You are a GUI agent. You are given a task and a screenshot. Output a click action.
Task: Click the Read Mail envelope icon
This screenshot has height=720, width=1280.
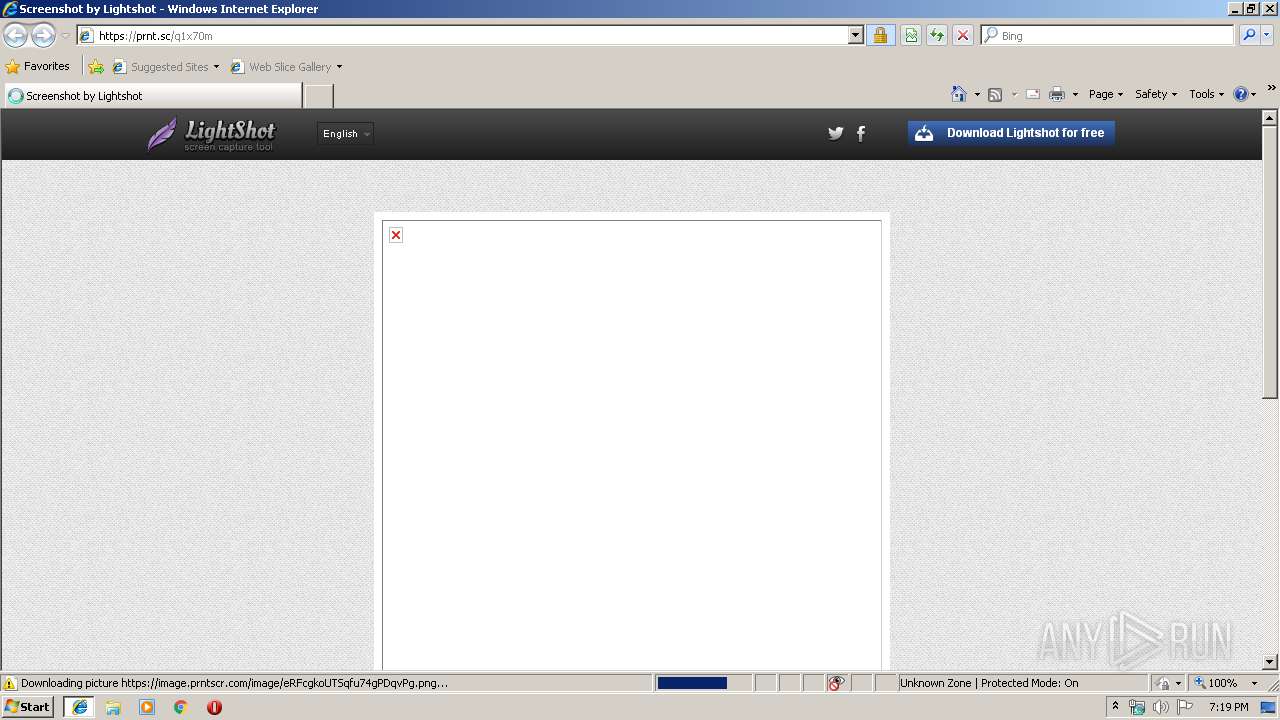tap(1033, 94)
